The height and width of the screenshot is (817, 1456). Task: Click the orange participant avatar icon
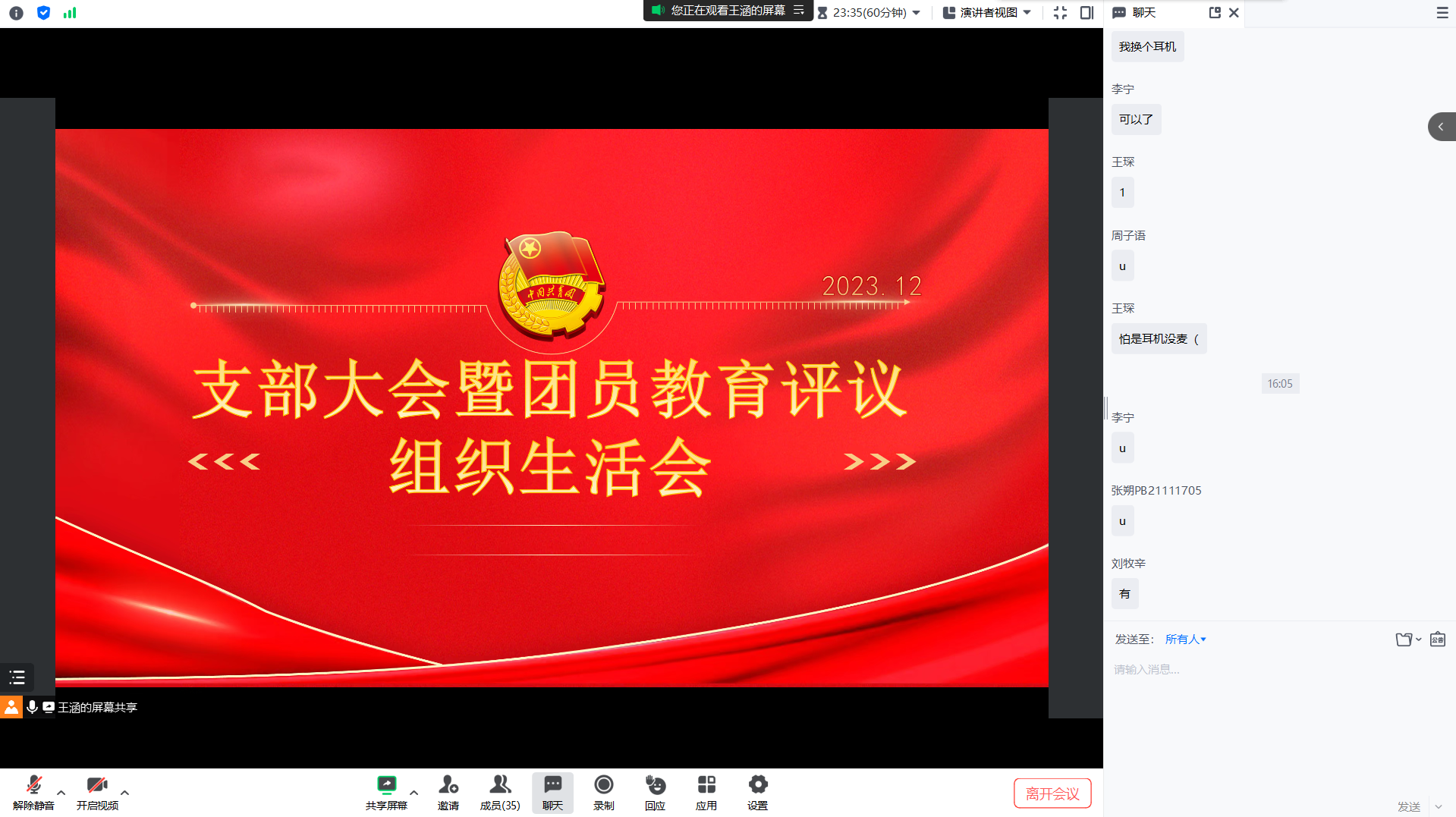[x=11, y=707]
